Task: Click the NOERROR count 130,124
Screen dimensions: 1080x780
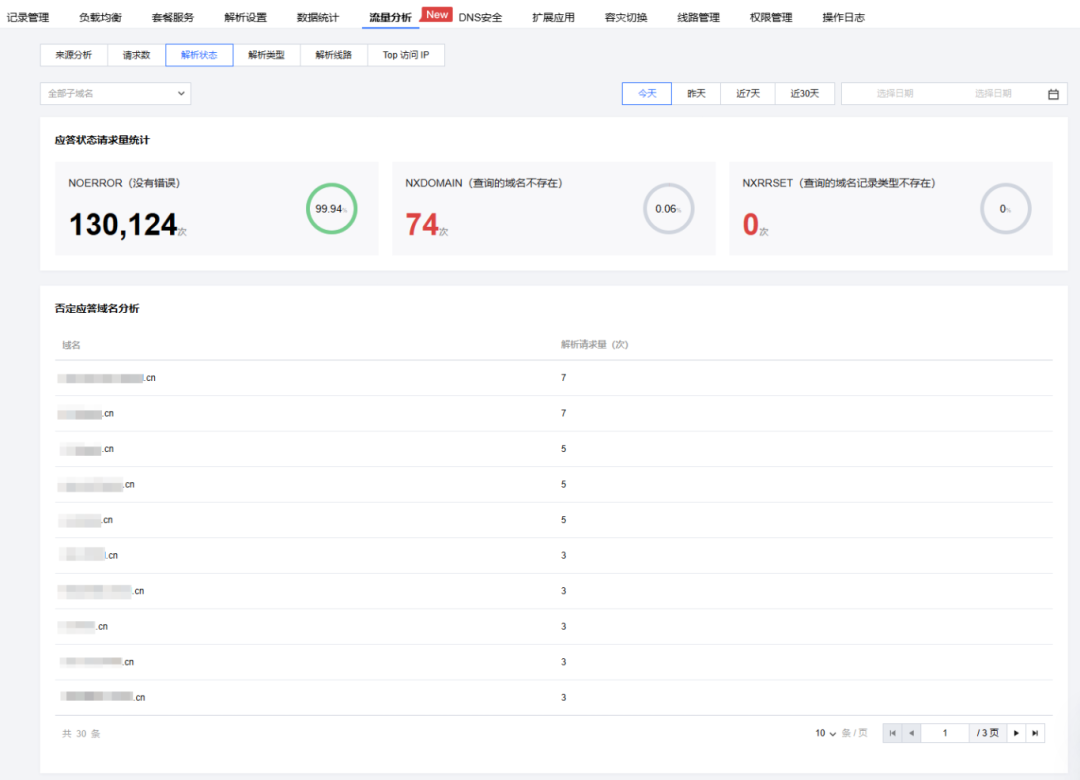Action: point(123,225)
